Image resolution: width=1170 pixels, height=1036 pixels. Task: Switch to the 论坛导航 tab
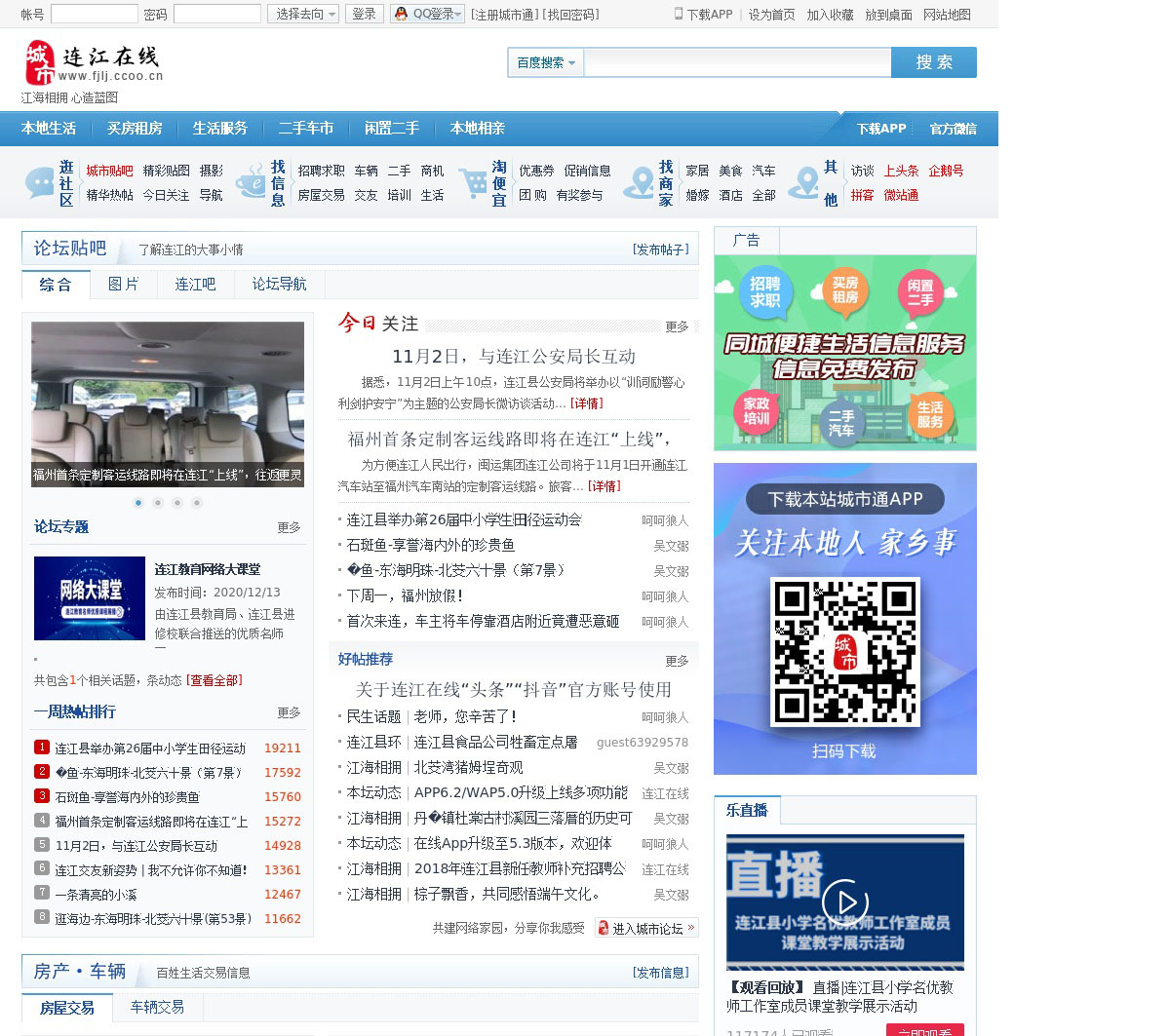(x=280, y=285)
